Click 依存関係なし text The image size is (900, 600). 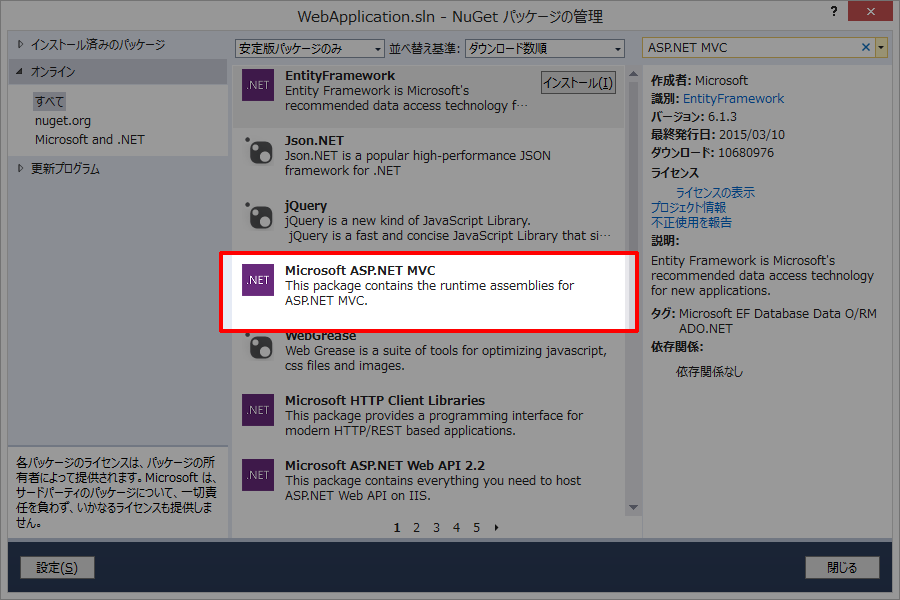coord(709,371)
